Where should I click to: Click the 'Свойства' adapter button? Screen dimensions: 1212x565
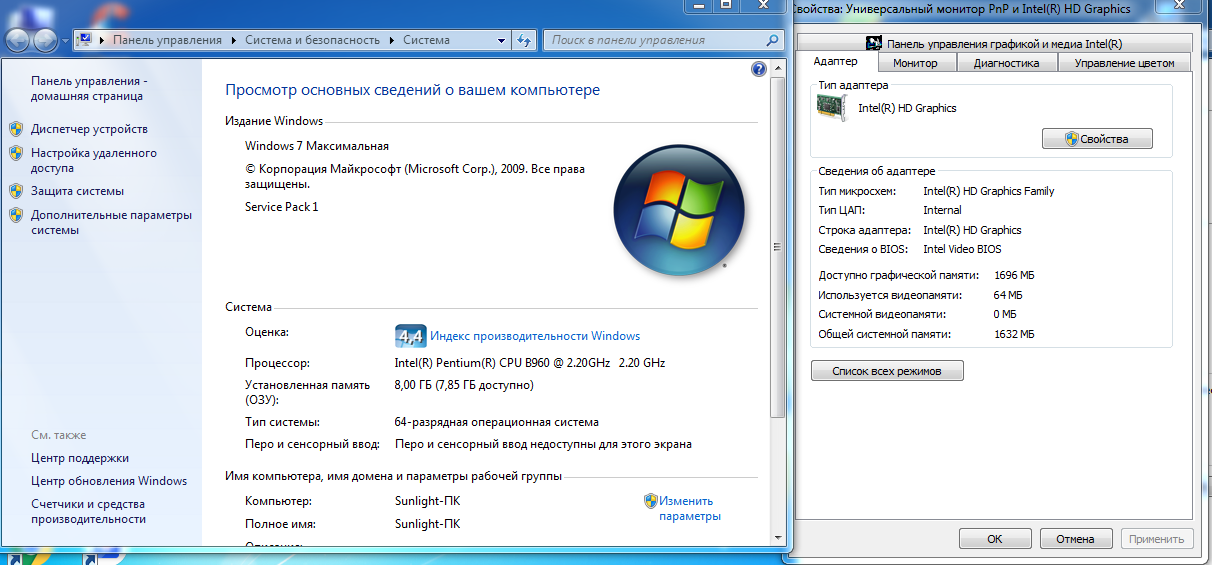1097,139
